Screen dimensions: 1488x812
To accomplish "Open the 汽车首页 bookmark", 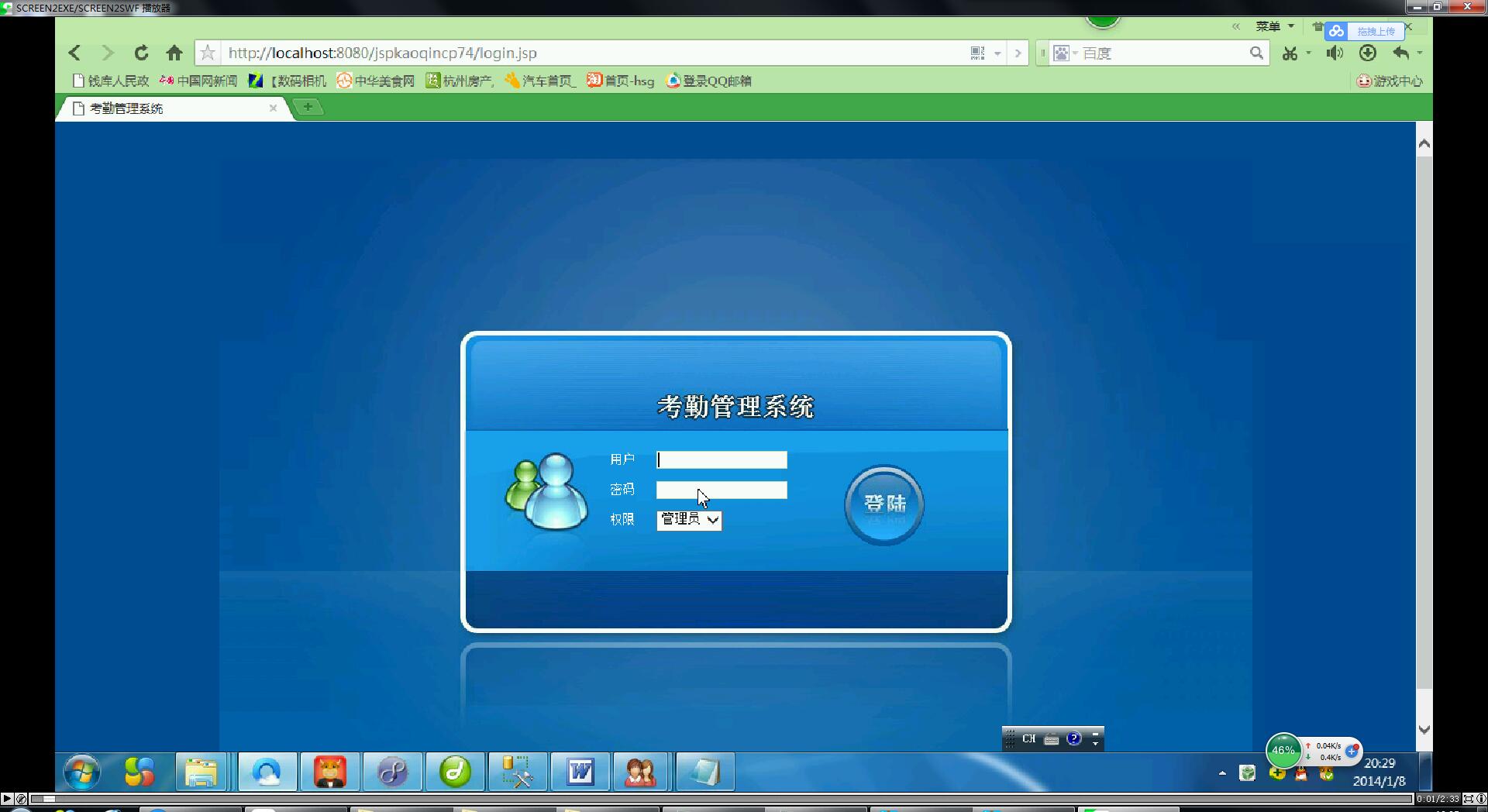I will (540, 81).
